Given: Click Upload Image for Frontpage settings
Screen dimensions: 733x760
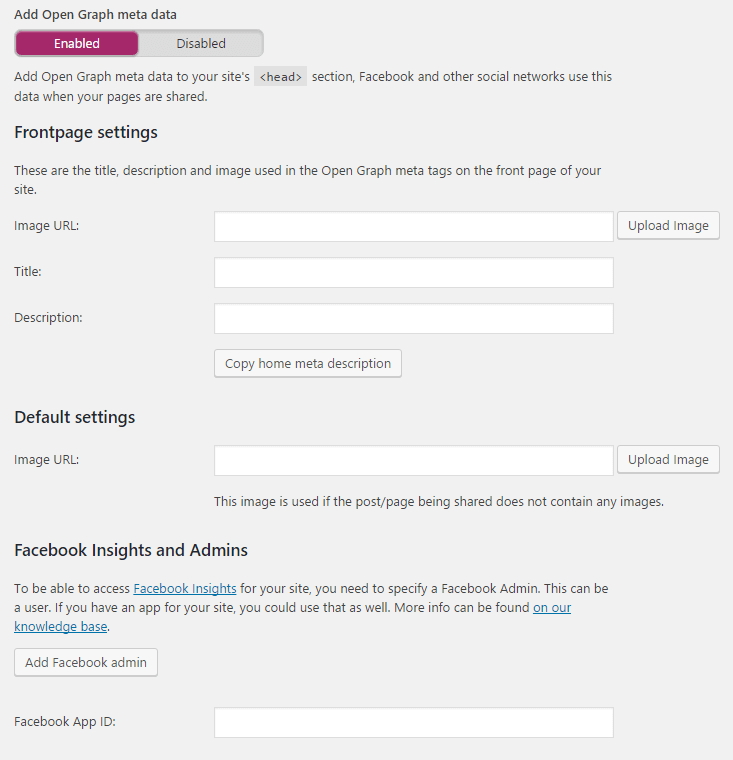Looking at the screenshot, I should (668, 225).
